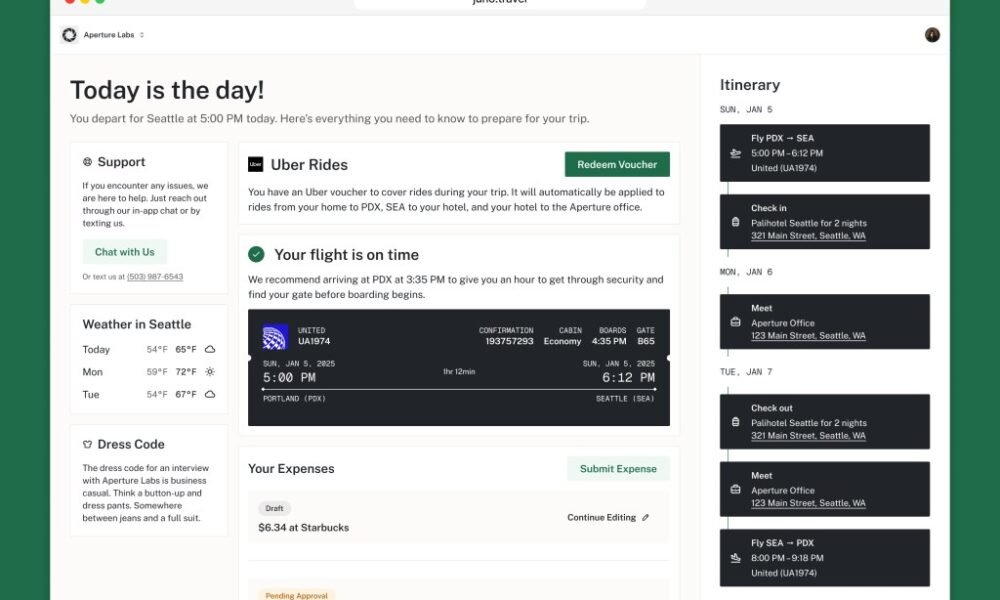This screenshot has width=1000, height=600.
Task: Submit a new expense
Action: [x=618, y=469]
